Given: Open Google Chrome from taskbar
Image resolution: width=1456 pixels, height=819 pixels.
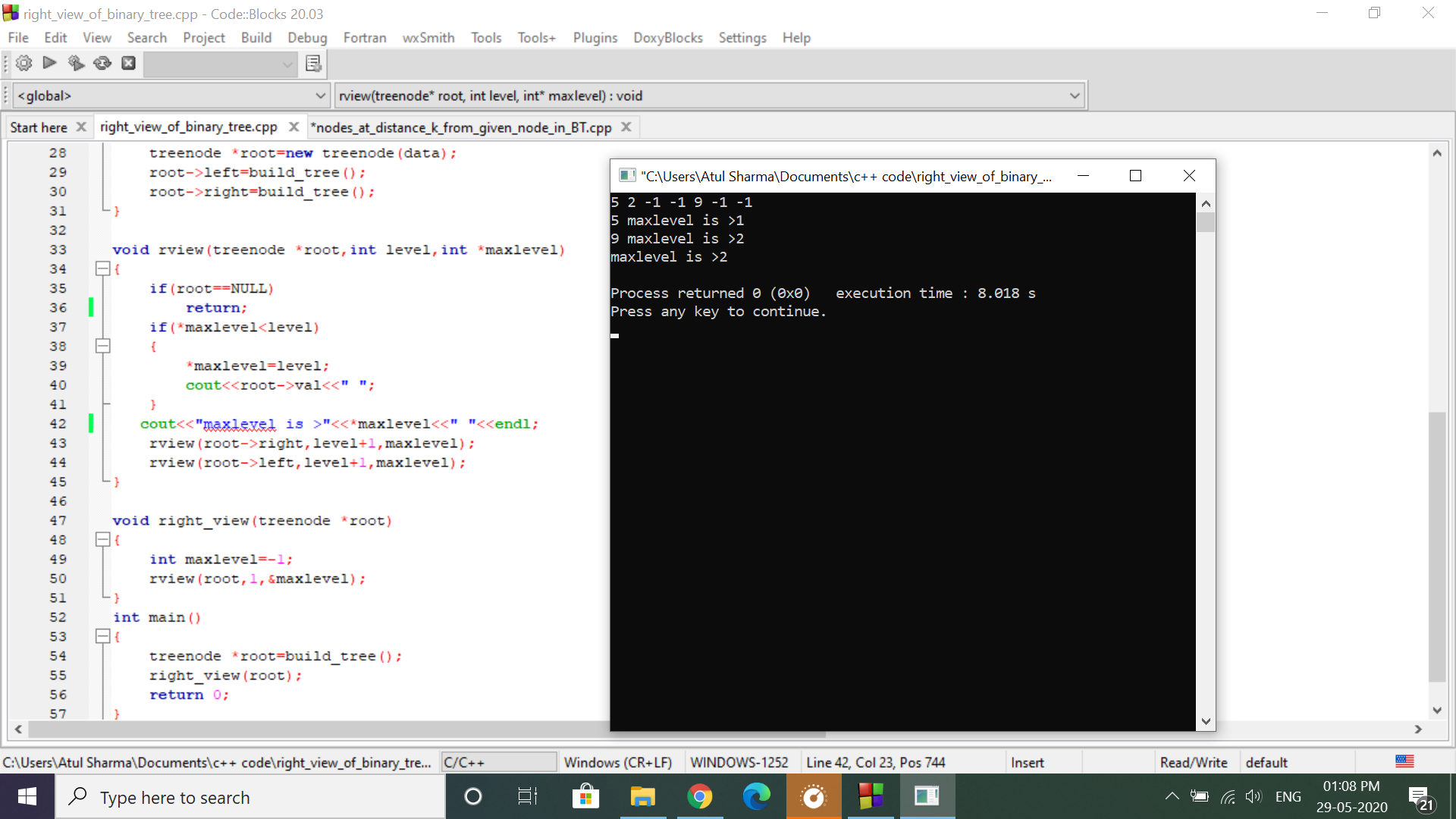Looking at the screenshot, I should point(699,796).
